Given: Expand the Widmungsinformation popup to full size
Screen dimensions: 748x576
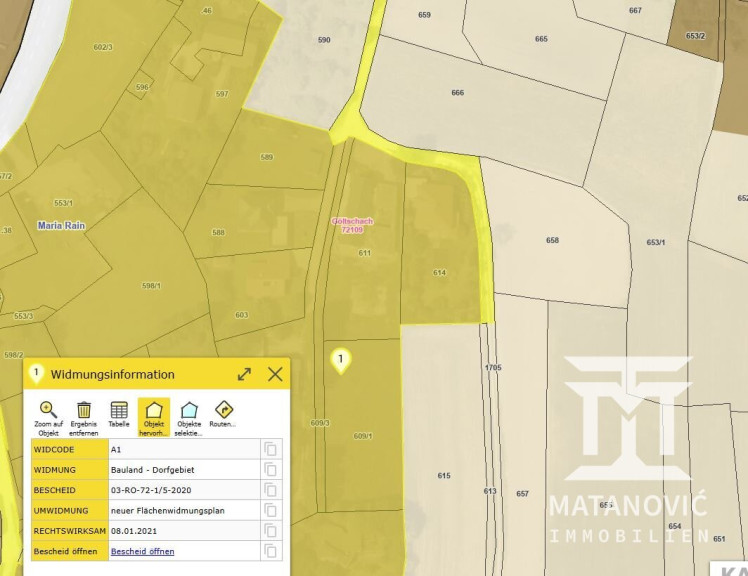Looking at the screenshot, I should pos(244,374).
